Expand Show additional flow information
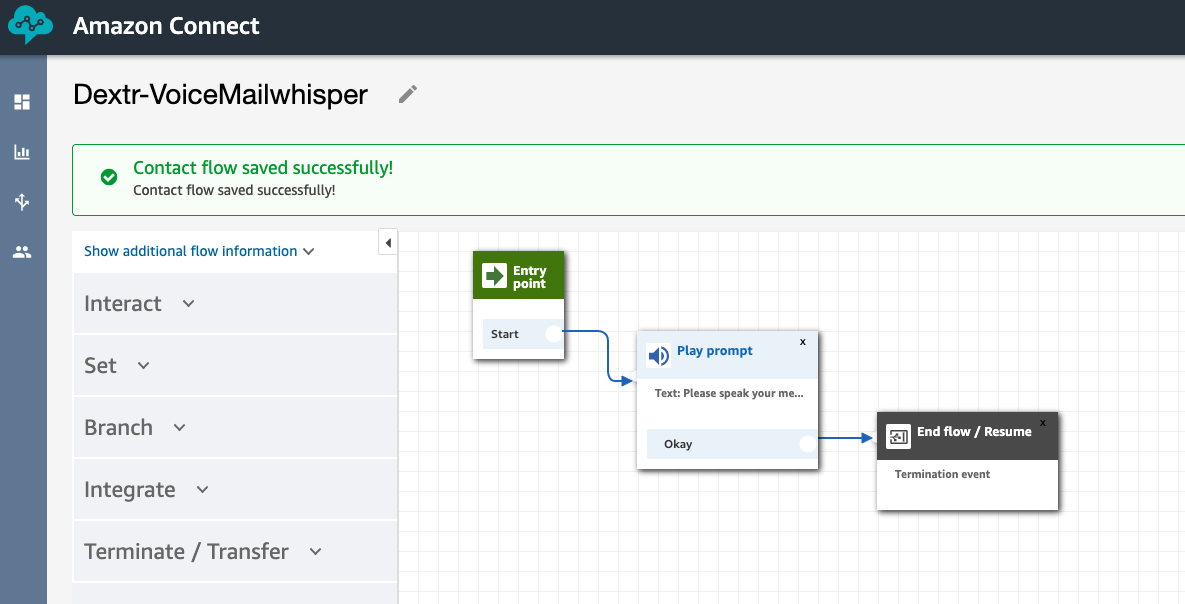The image size is (1185, 604). click(x=199, y=251)
